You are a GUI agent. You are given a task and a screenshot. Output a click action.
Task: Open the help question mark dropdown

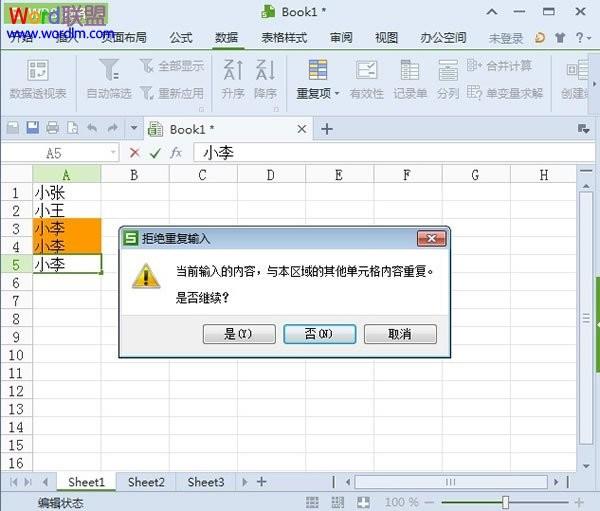point(583,38)
